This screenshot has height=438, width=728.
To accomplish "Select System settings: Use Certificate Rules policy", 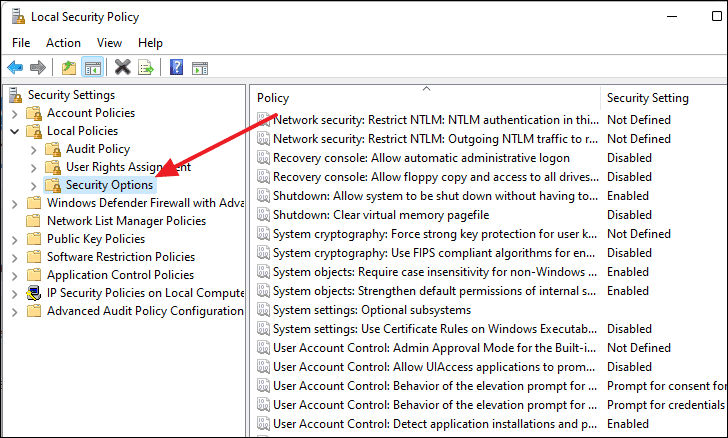I will click(435, 329).
